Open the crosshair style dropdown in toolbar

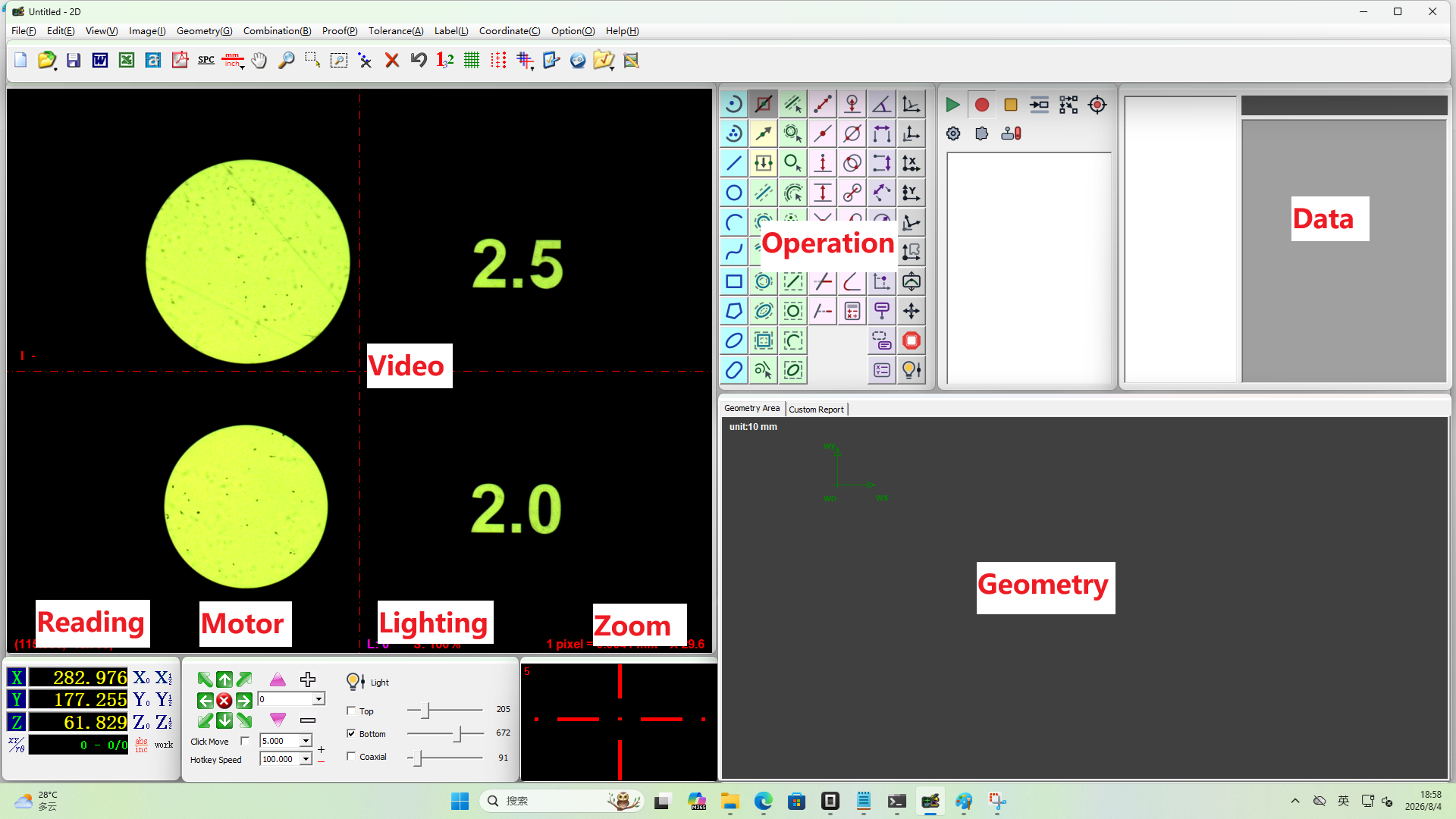click(x=526, y=61)
